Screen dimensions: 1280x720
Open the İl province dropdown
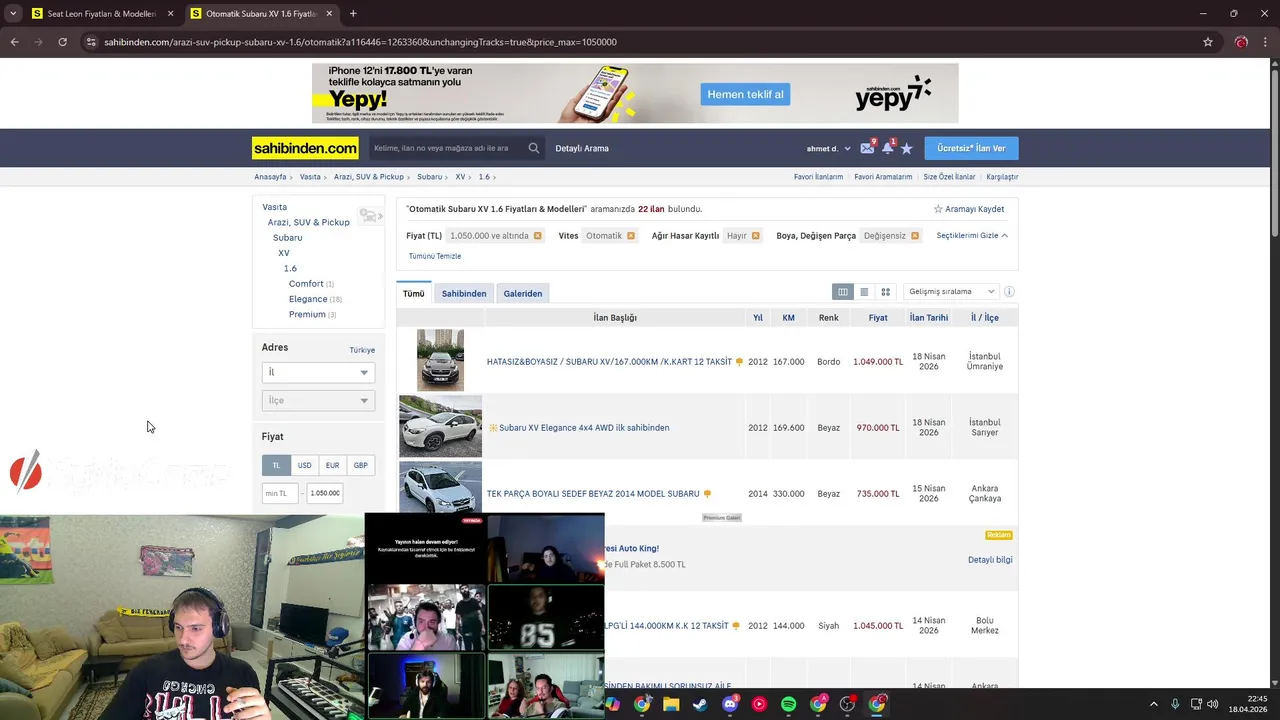tap(318, 372)
